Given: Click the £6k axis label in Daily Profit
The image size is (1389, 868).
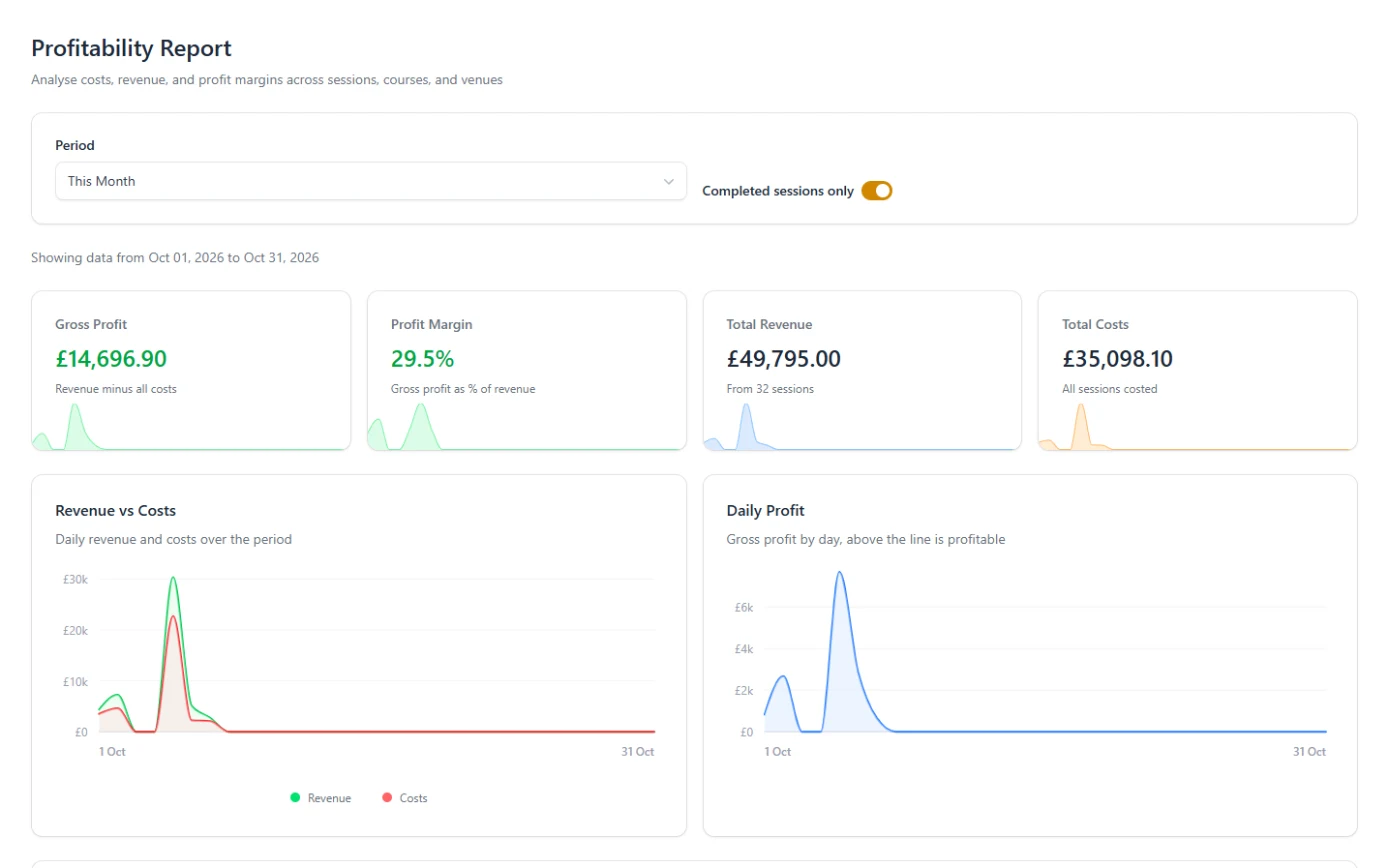Looking at the screenshot, I should point(744,607).
